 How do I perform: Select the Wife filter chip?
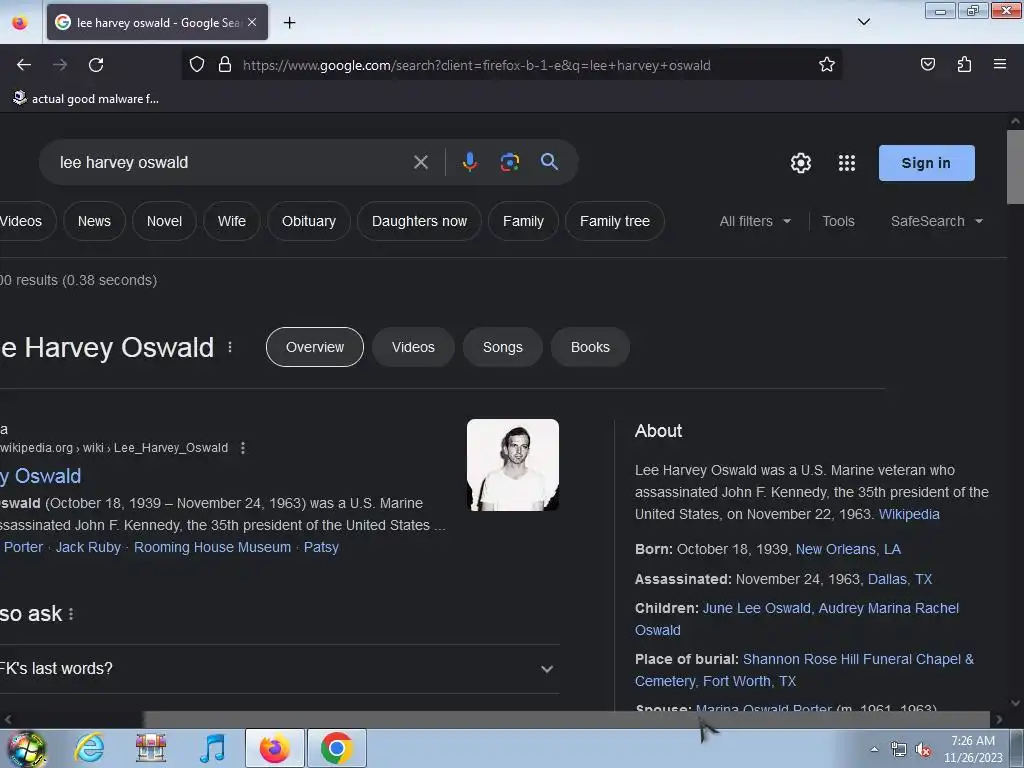pos(232,221)
